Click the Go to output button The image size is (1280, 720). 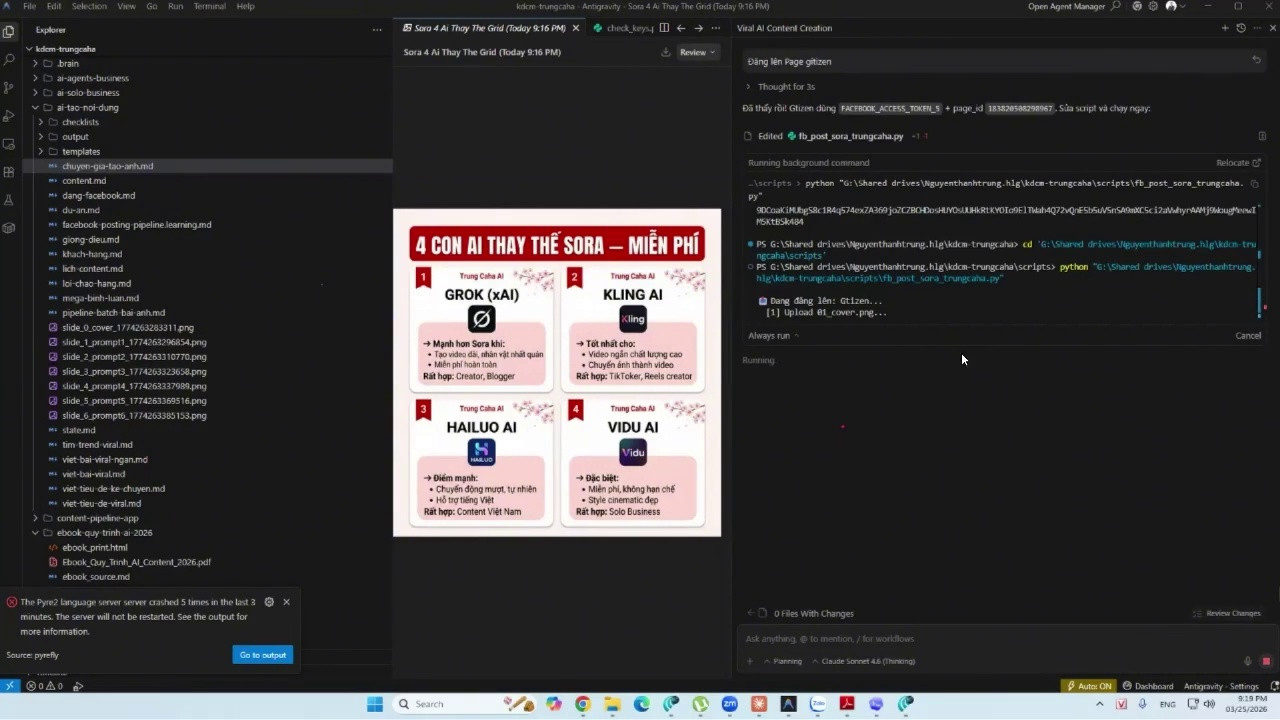click(x=263, y=655)
